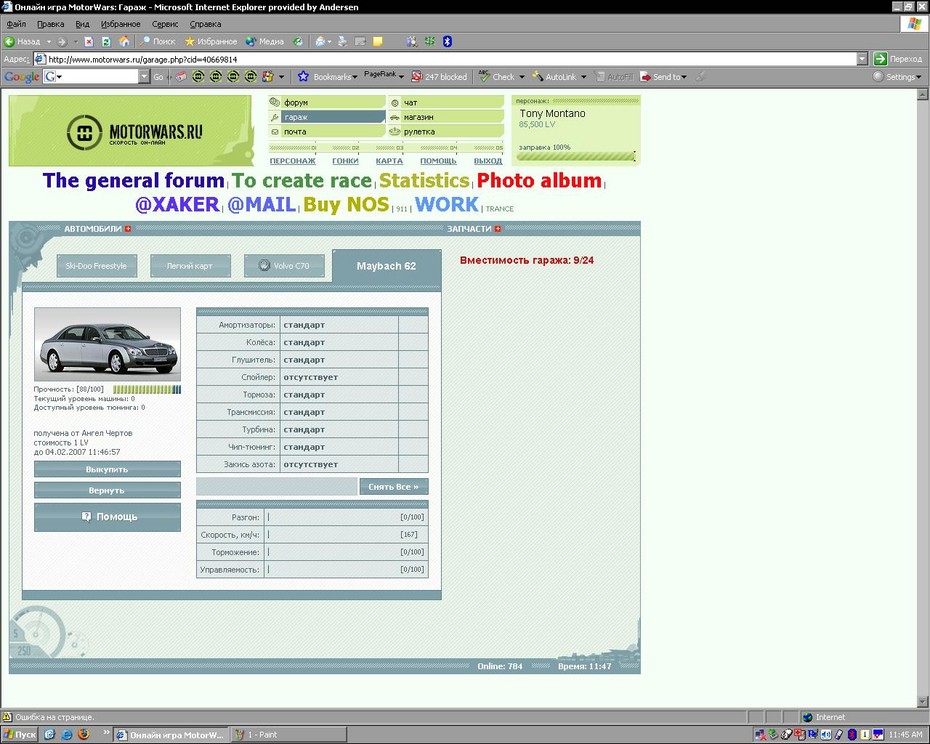Open the Check dropdown arrow
Viewport: 930px width, 744px height.
pyautogui.click(x=522, y=77)
